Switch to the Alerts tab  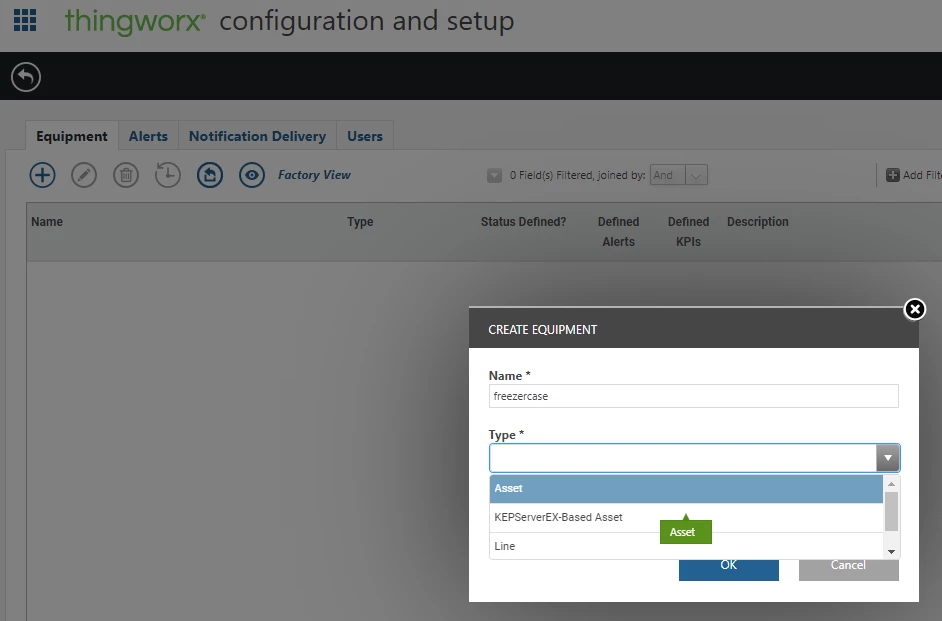coord(148,136)
